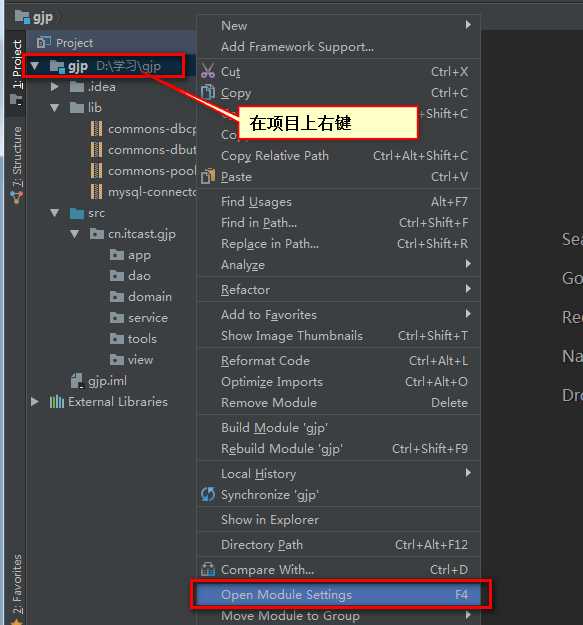The width and height of the screenshot is (583, 625).
Task: Click the service package folder icon
Action: tap(117, 318)
